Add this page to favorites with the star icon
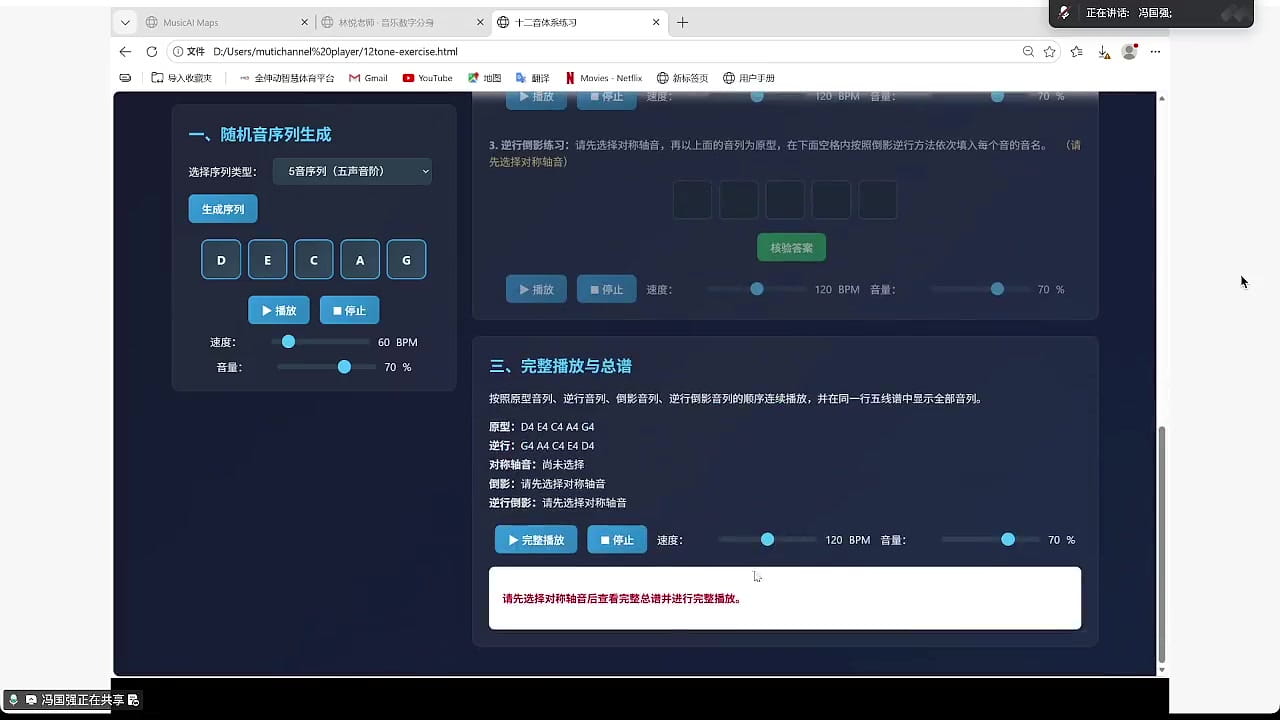Viewport: 1280px width, 720px height. tap(1050, 51)
